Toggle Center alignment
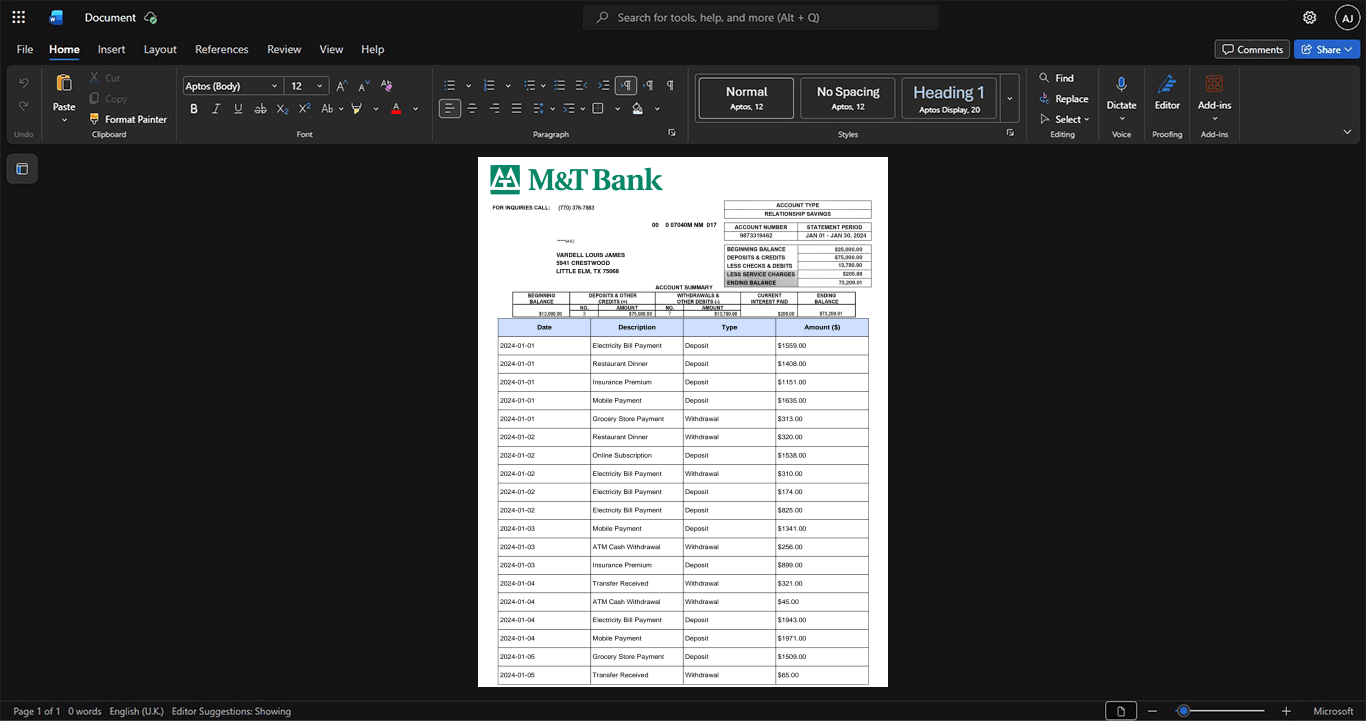Screen dimensions: 1366x721 (x=472, y=108)
